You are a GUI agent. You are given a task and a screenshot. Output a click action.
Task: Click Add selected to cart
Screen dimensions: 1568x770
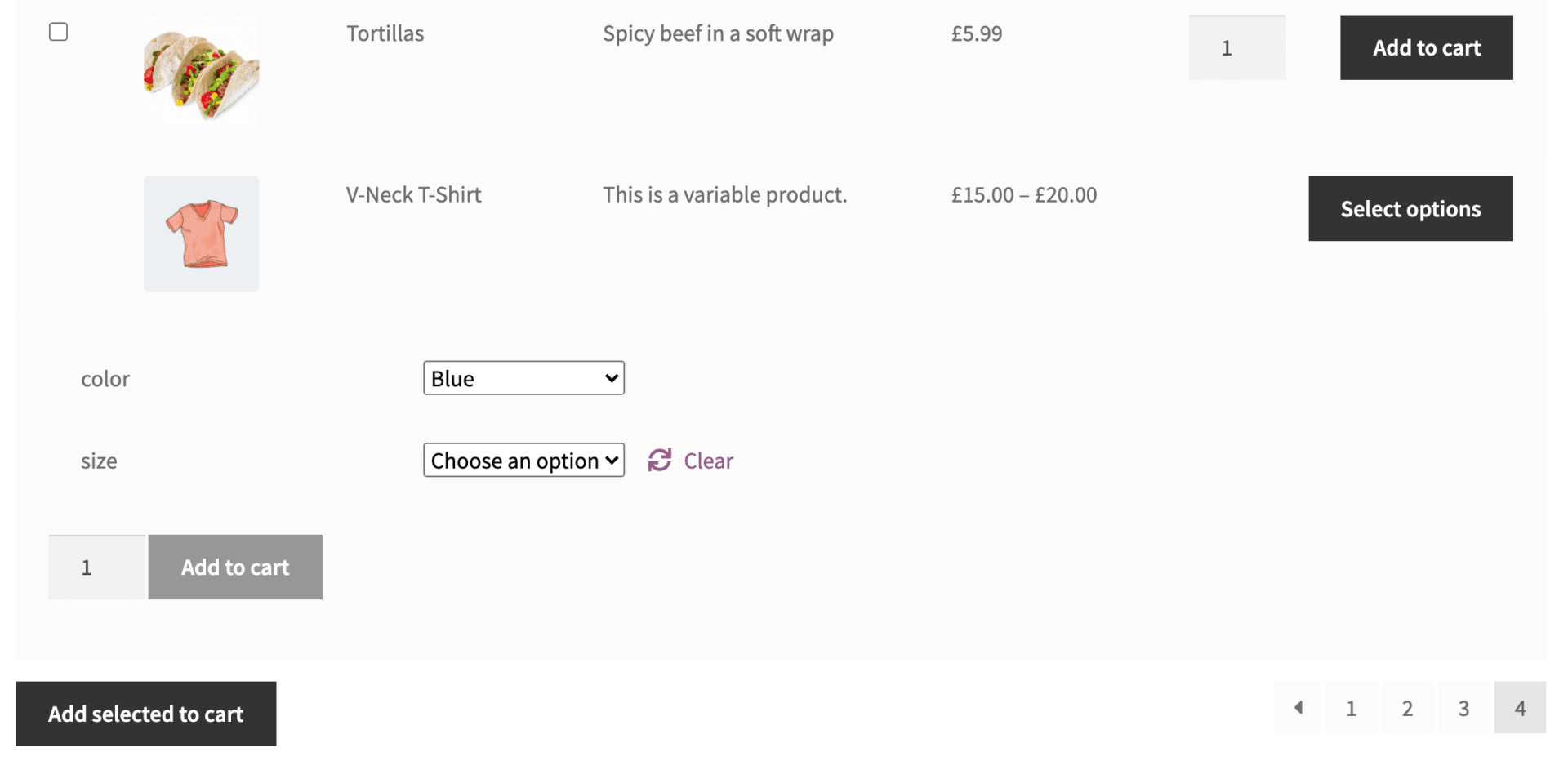click(145, 714)
